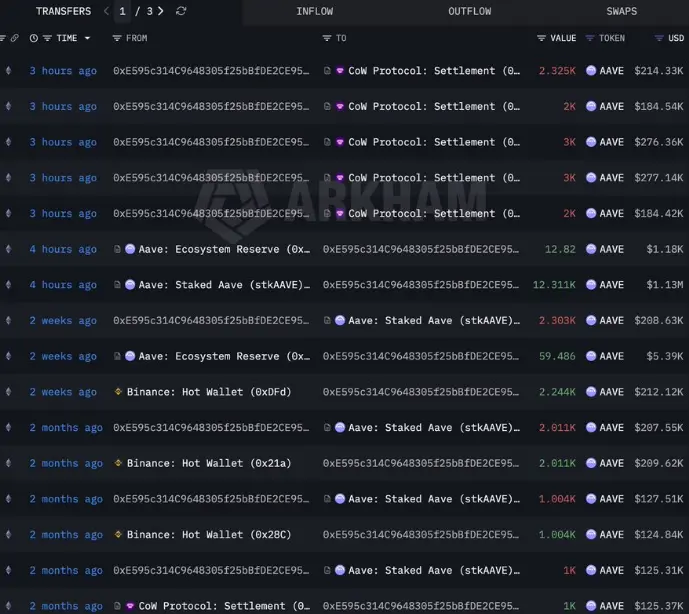
Task: Click the 0xE595 recipient address in $5.39K row
Action: tap(421, 356)
